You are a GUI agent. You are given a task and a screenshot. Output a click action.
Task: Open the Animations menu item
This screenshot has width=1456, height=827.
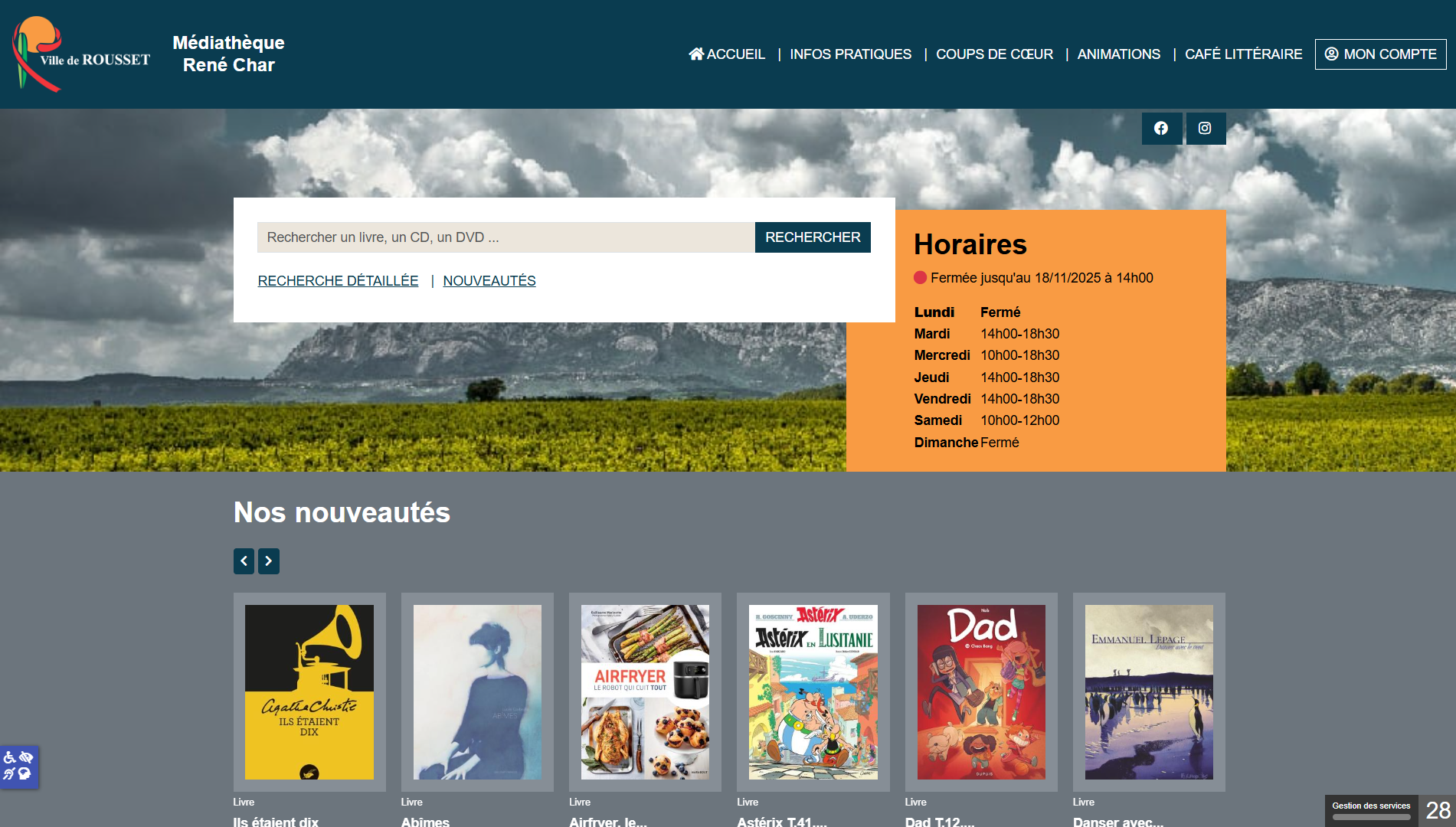point(1118,54)
